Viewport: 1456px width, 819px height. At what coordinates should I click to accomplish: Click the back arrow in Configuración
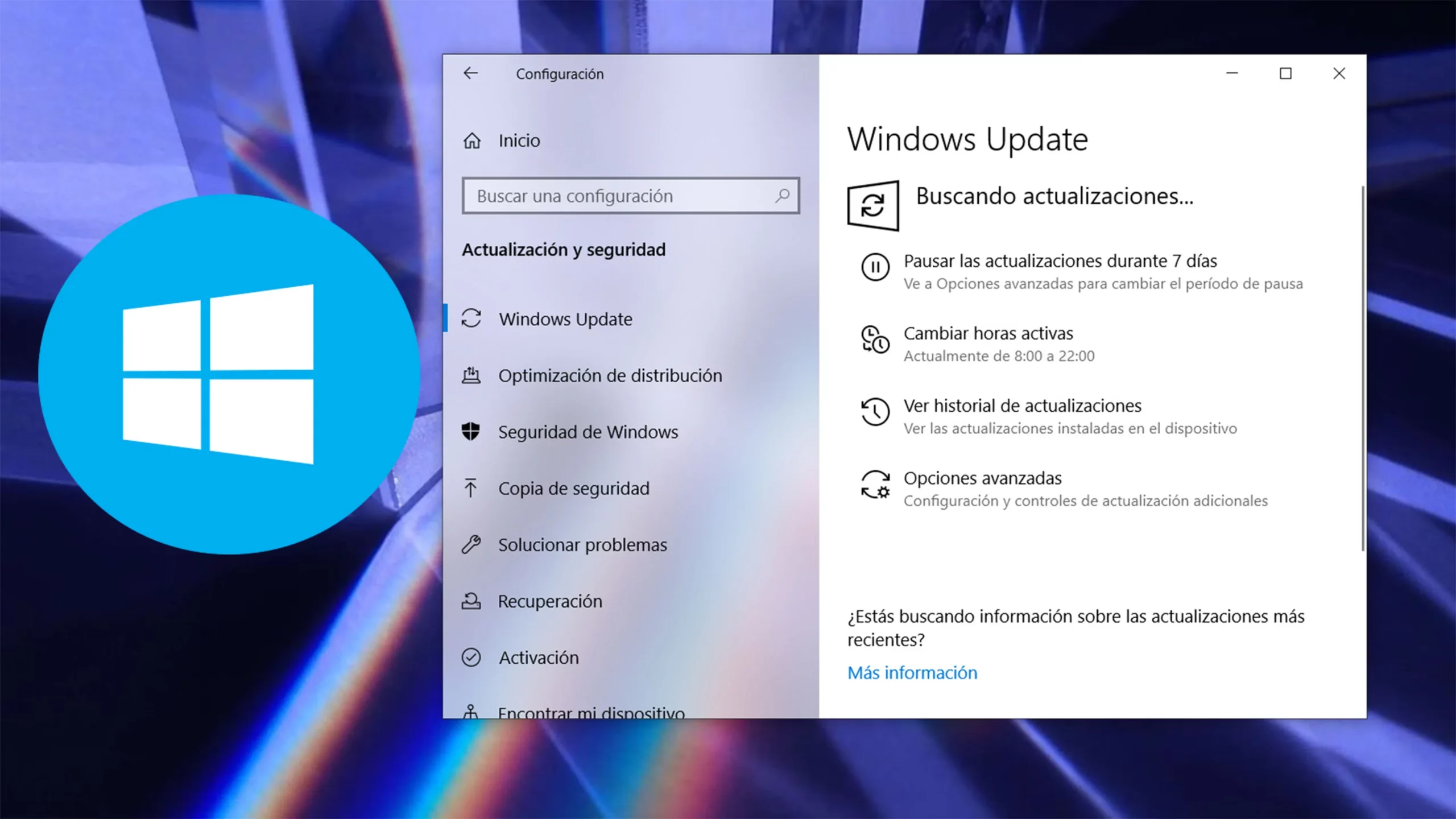coord(470,73)
